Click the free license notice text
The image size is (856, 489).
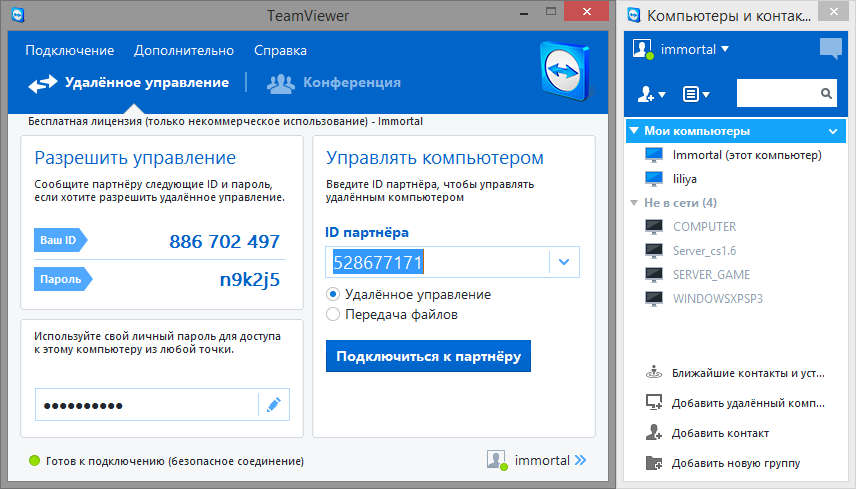225,121
